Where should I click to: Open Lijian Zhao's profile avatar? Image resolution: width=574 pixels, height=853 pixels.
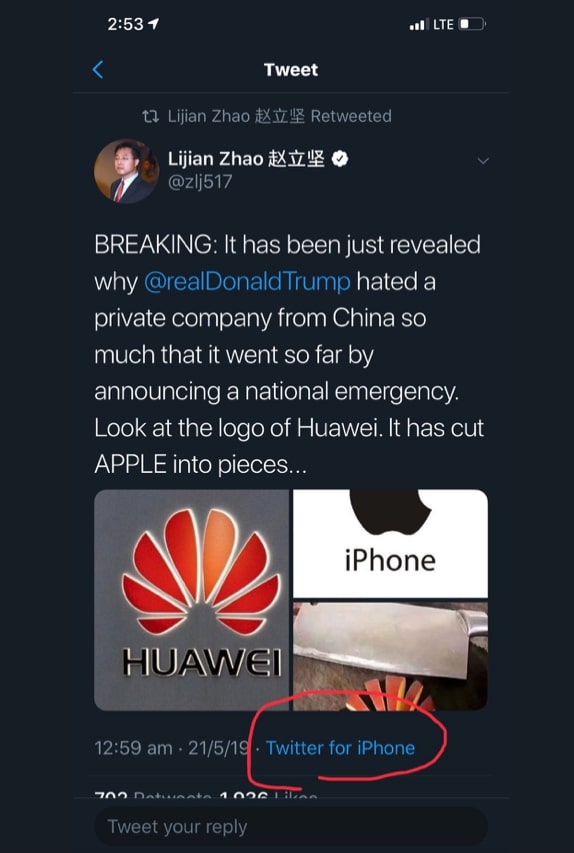point(126,171)
